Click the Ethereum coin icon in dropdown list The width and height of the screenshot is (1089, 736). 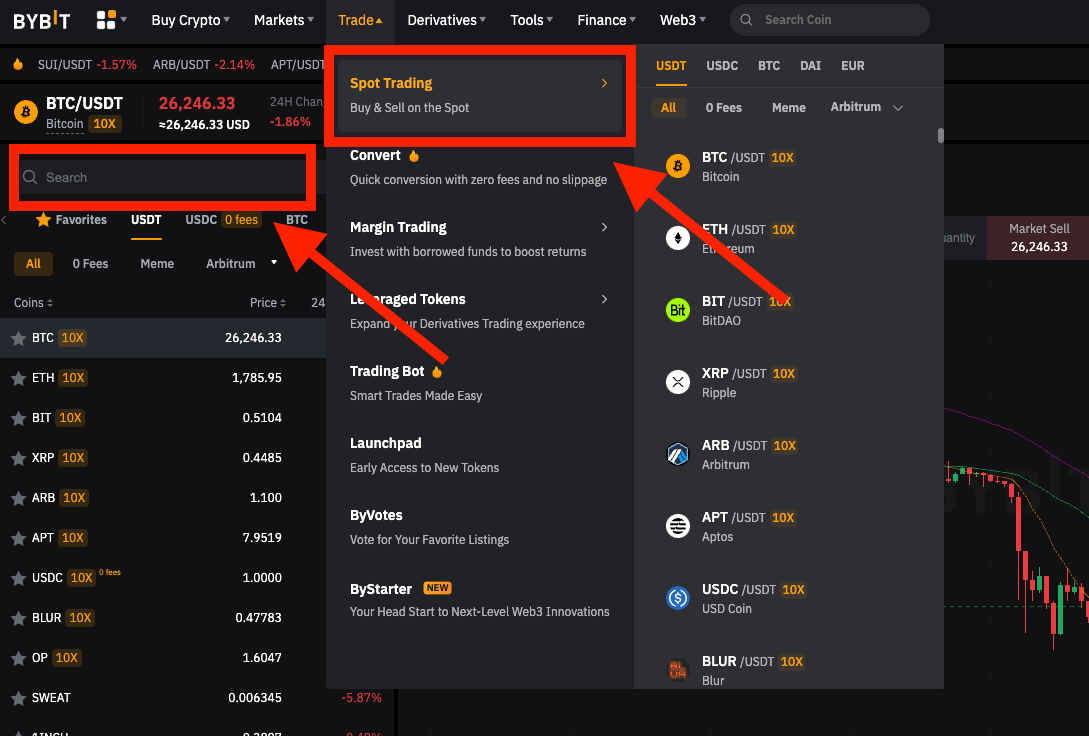tap(678, 238)
